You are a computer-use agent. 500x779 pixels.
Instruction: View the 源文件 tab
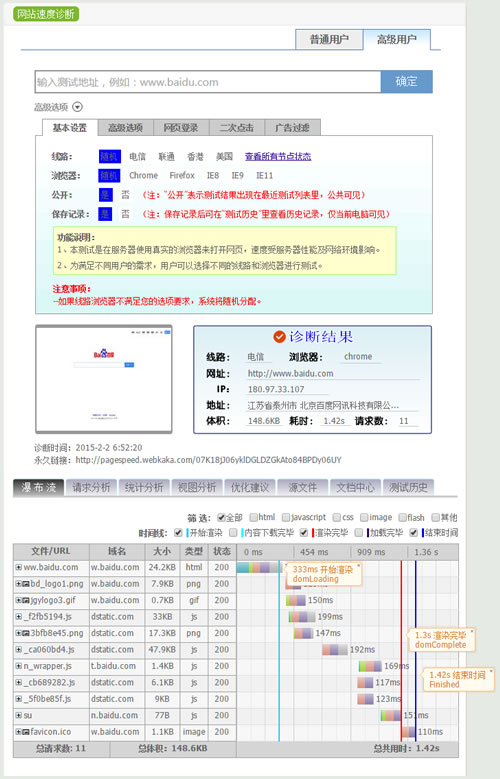pos(303,487)
